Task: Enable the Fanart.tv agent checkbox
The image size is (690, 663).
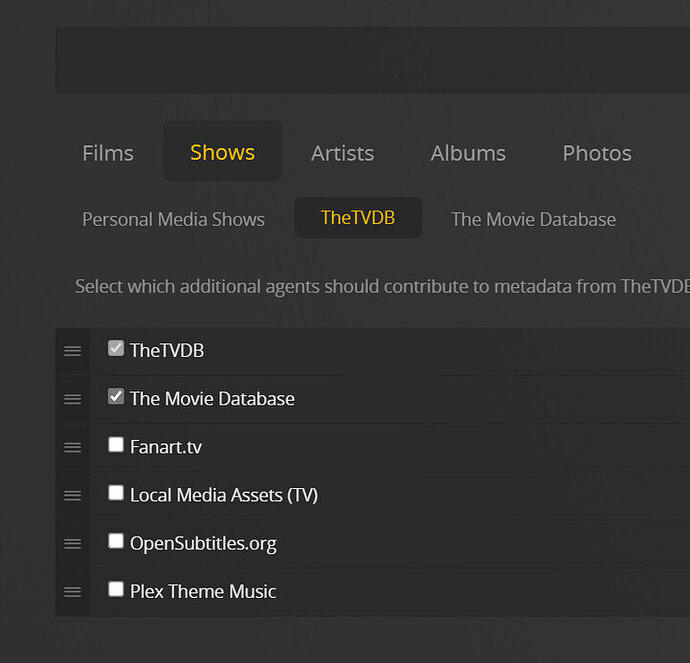Action: coord(116,444)
